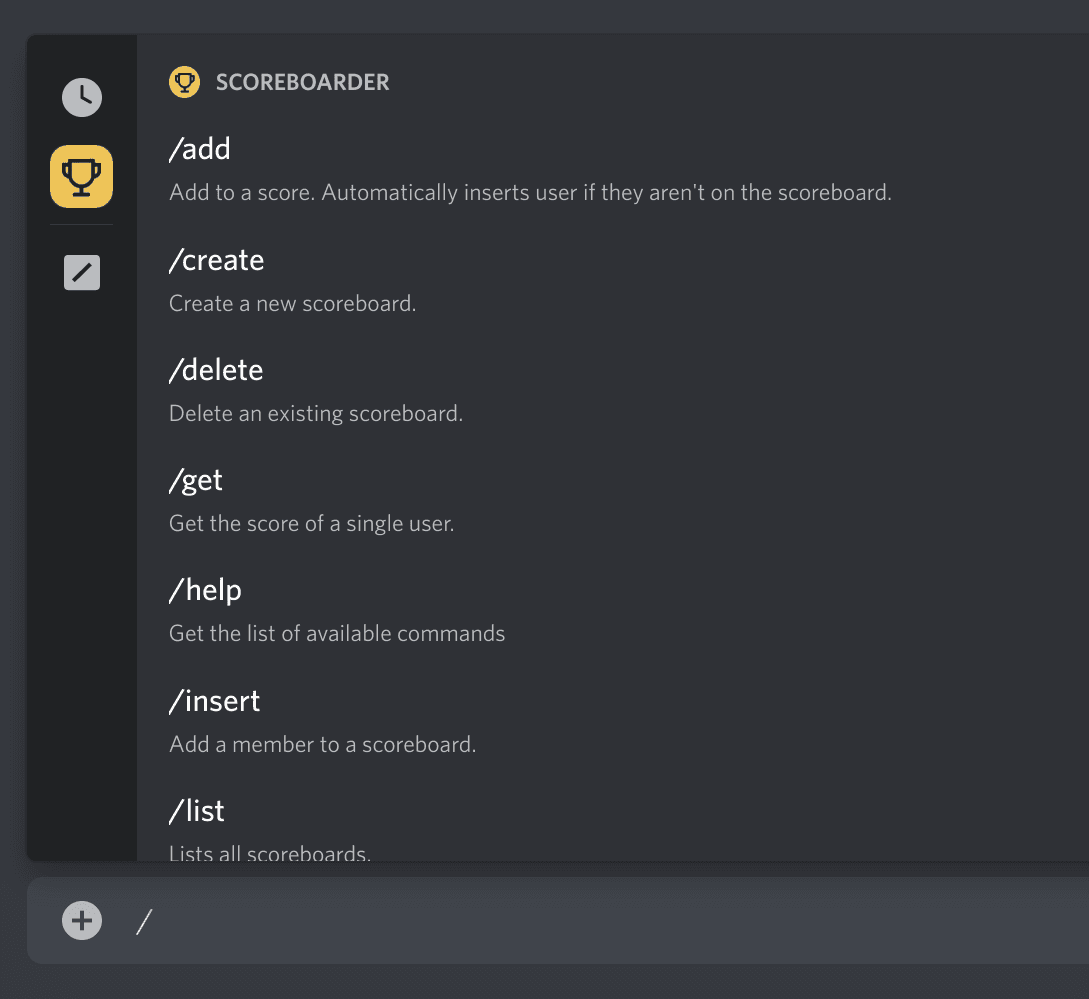Focus the message input field with slash
Viewport: 1089px width, 999px height.
[x=600, y=920]
